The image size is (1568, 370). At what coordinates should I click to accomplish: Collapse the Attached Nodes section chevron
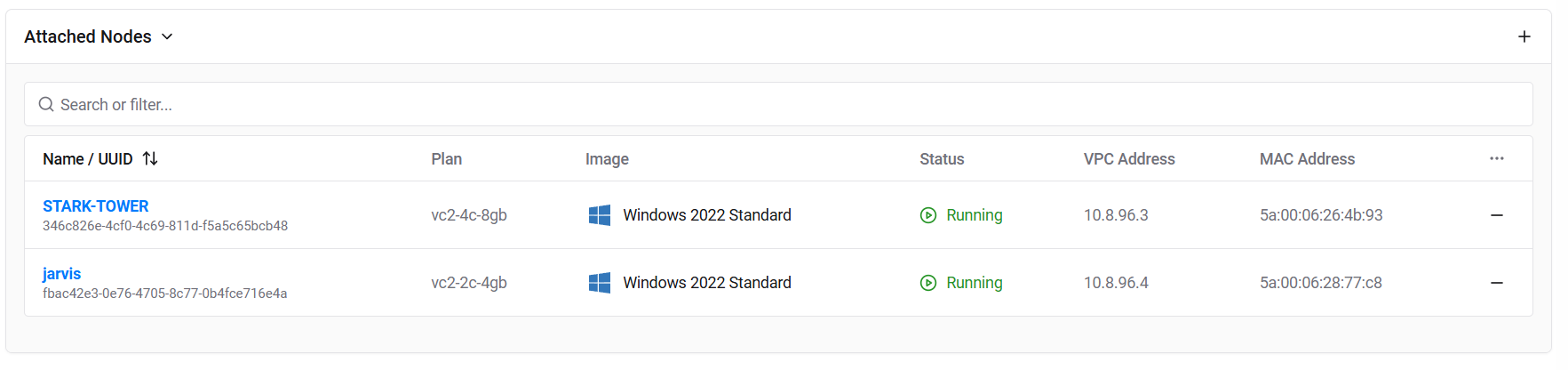[167, 36]
